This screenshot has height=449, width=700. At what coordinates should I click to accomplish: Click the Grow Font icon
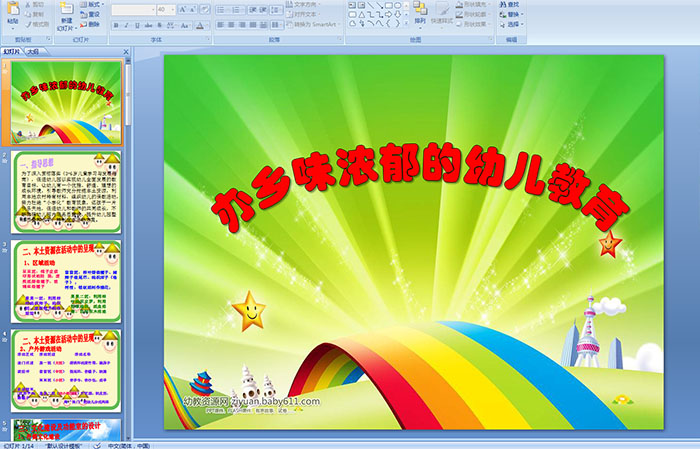coord(183,10)
